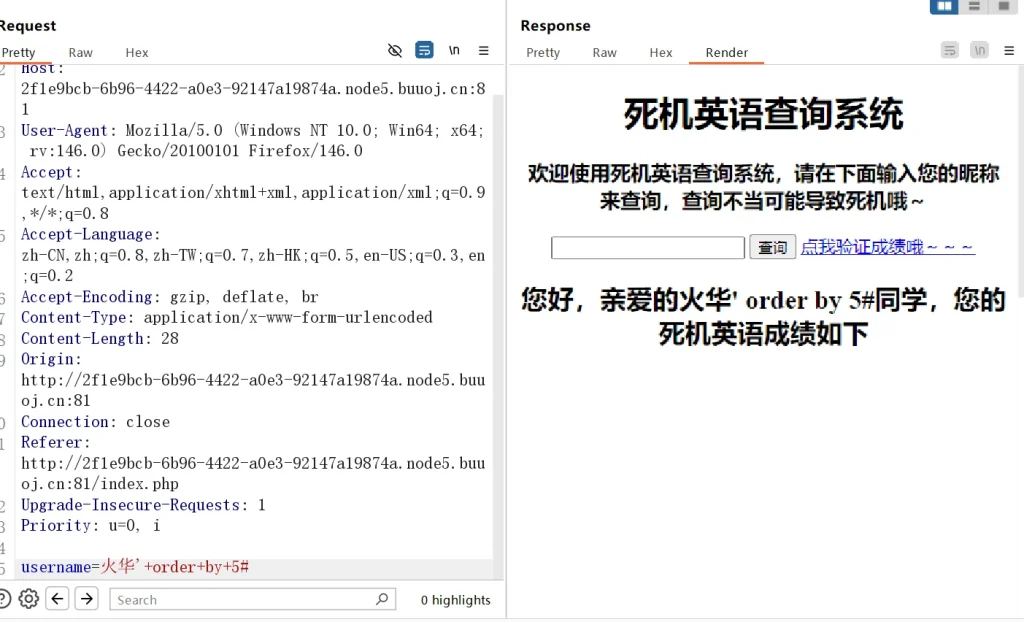Click the nickname text input on rendered page
Viewport: 1024px width, 622px height.
pyautogui.click(x=647, y=247)
